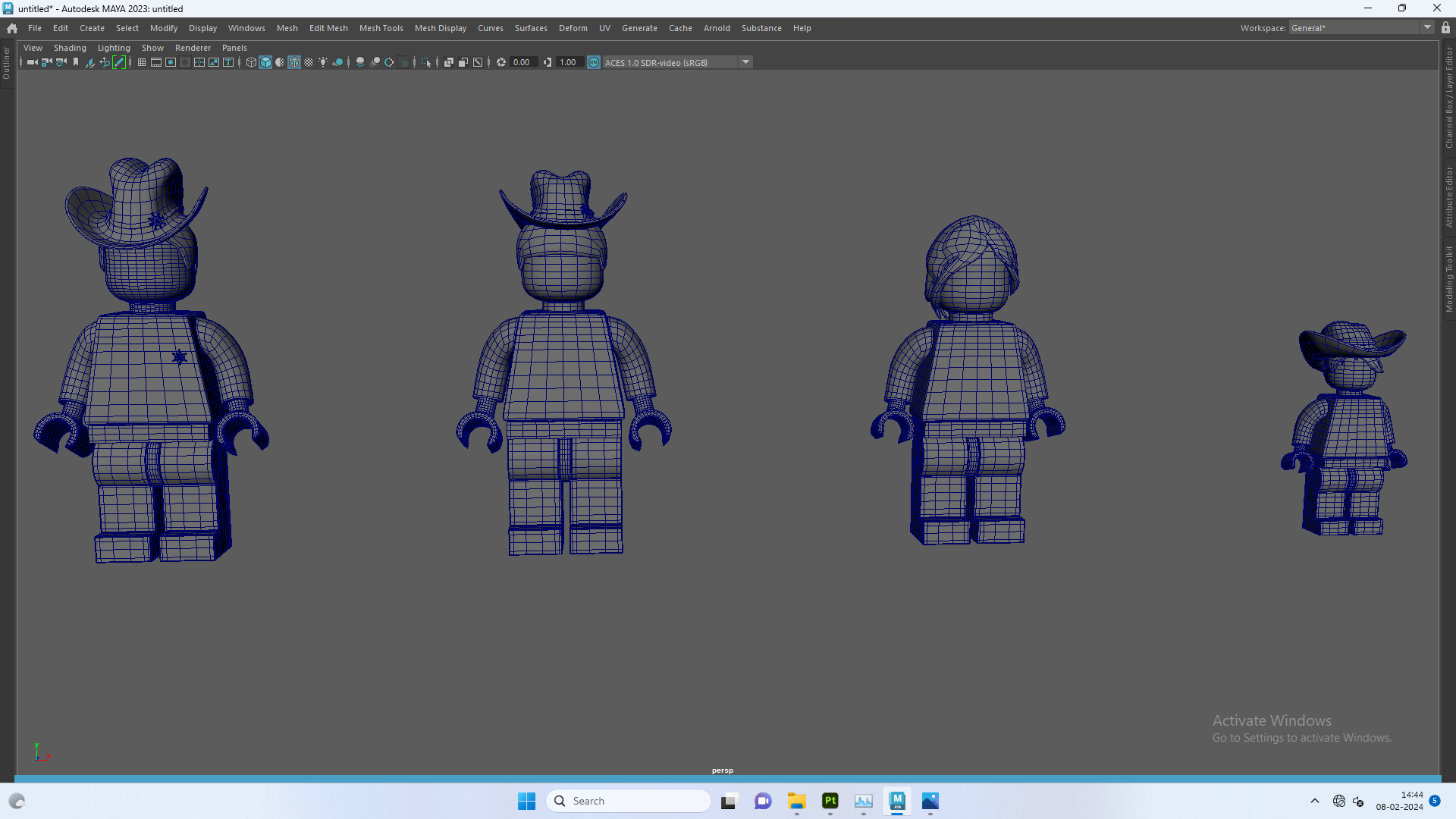Toggle Multisample Anti-aliasing icon
This screenshot has width=1456, height=819.
click(389, 62)
